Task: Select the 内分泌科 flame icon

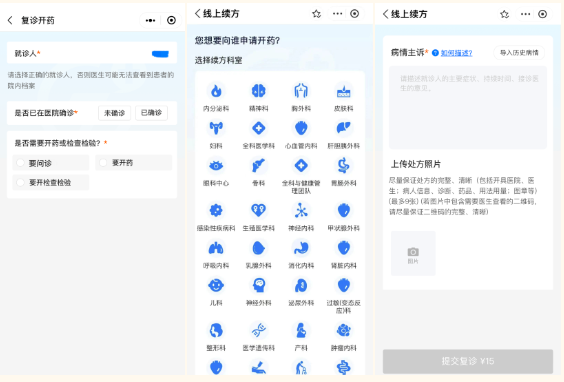Action: tap(216, 91)
